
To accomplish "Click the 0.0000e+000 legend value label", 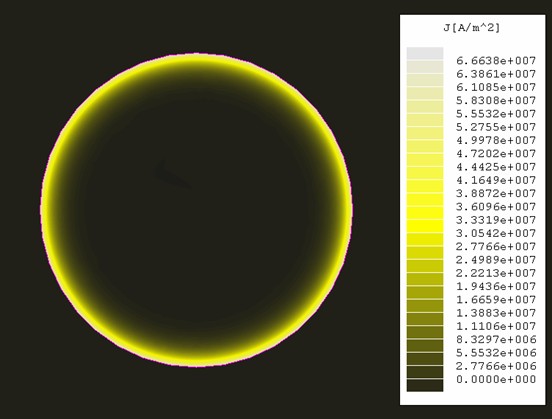I will [x=496, y=380].
